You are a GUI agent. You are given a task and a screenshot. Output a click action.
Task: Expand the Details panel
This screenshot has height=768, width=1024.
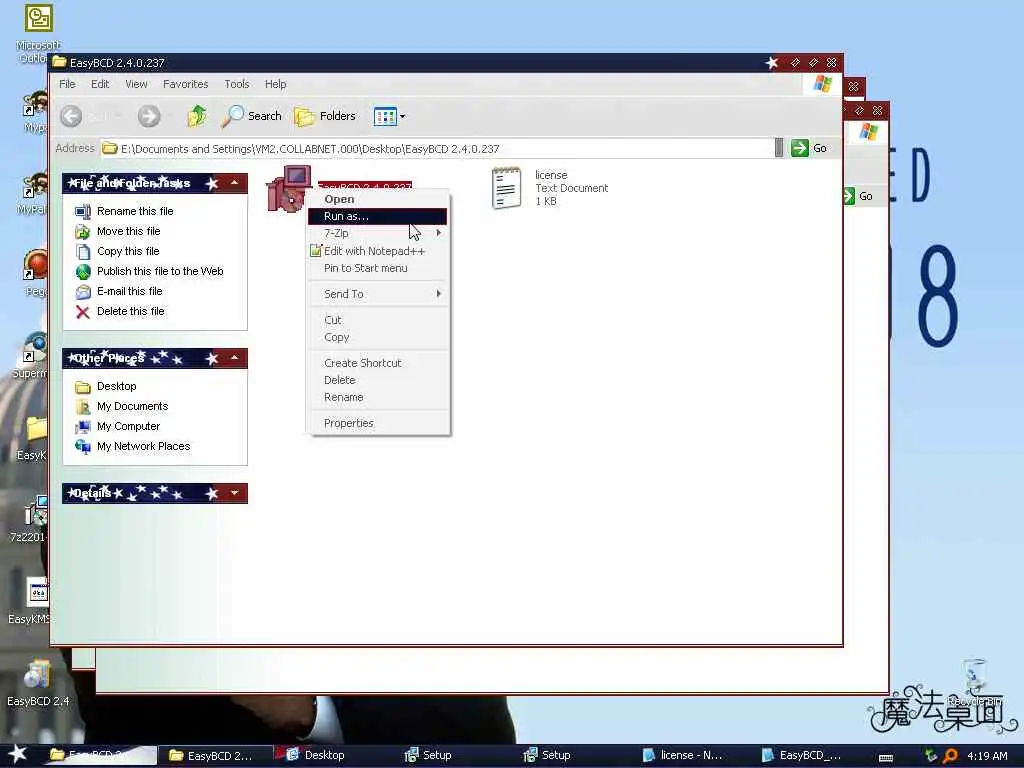point(234,493)
